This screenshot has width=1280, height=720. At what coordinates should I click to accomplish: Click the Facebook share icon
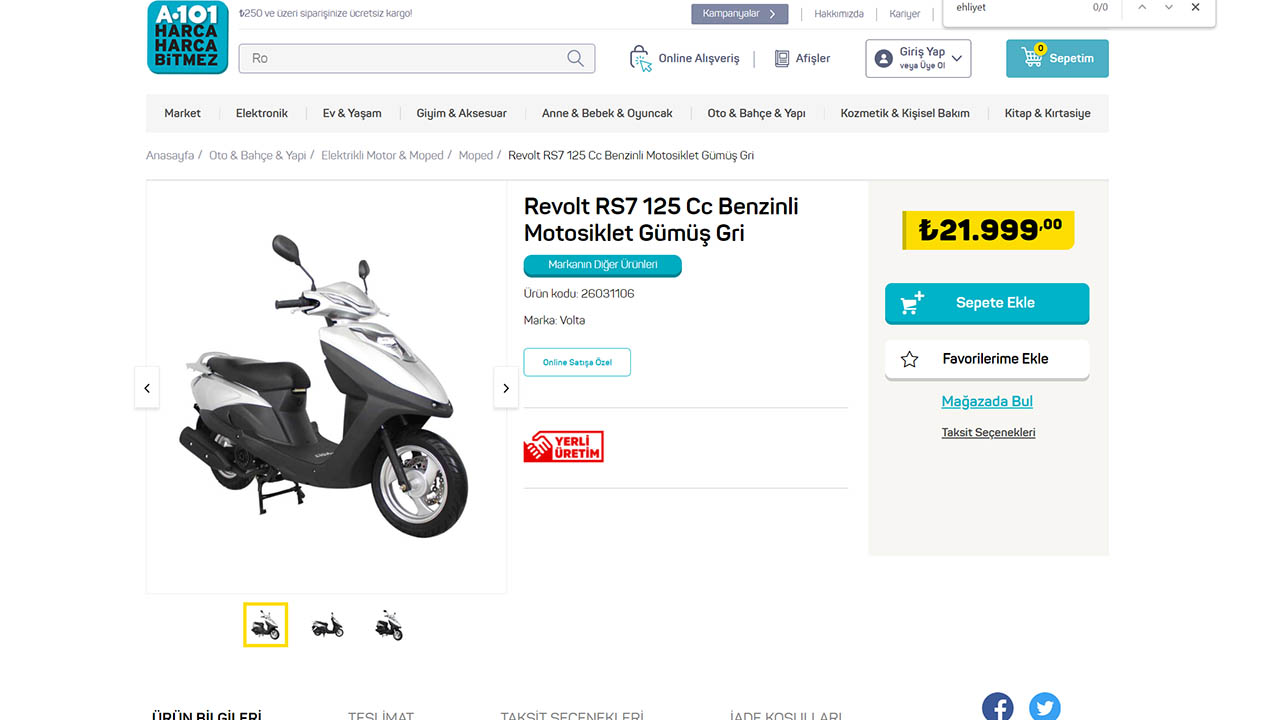point(997,707)
